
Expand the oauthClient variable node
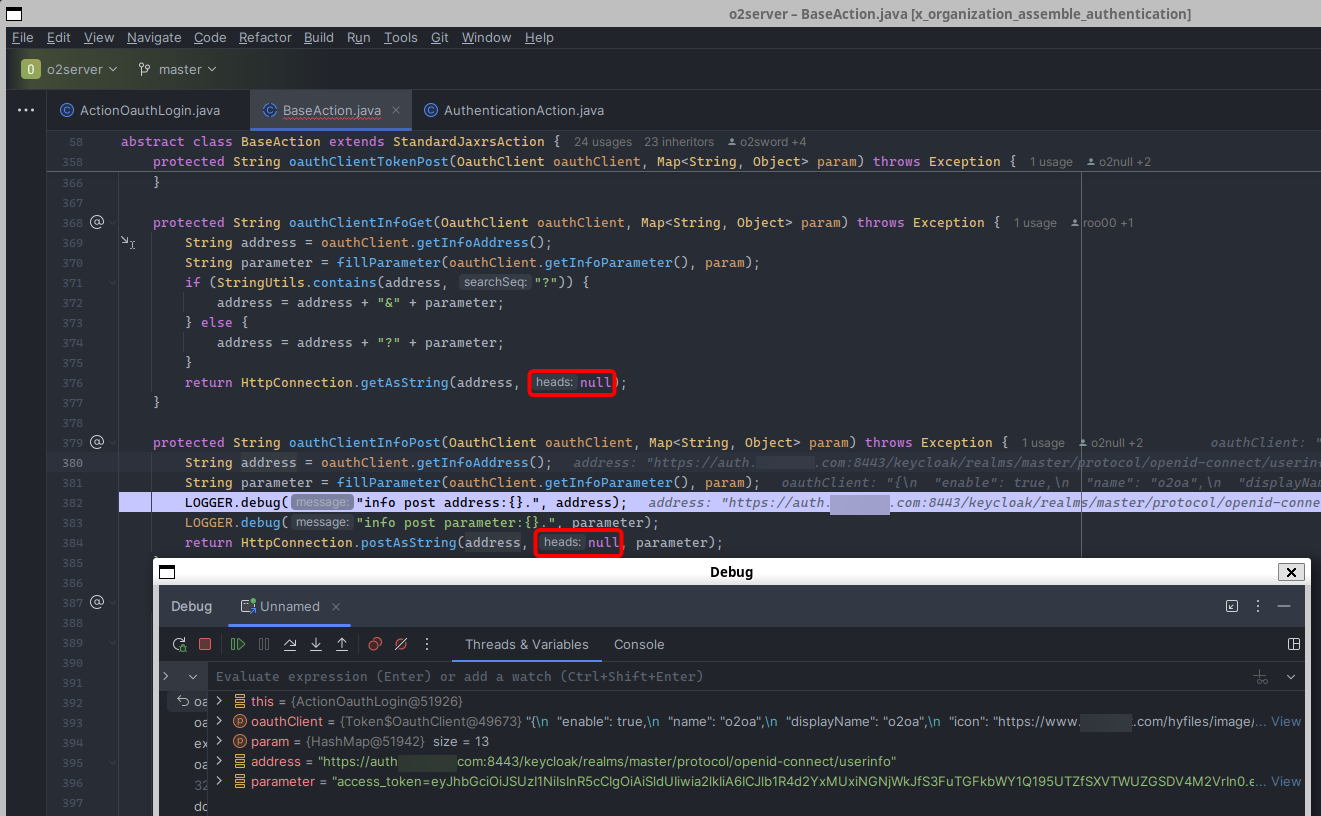[220, 722]
